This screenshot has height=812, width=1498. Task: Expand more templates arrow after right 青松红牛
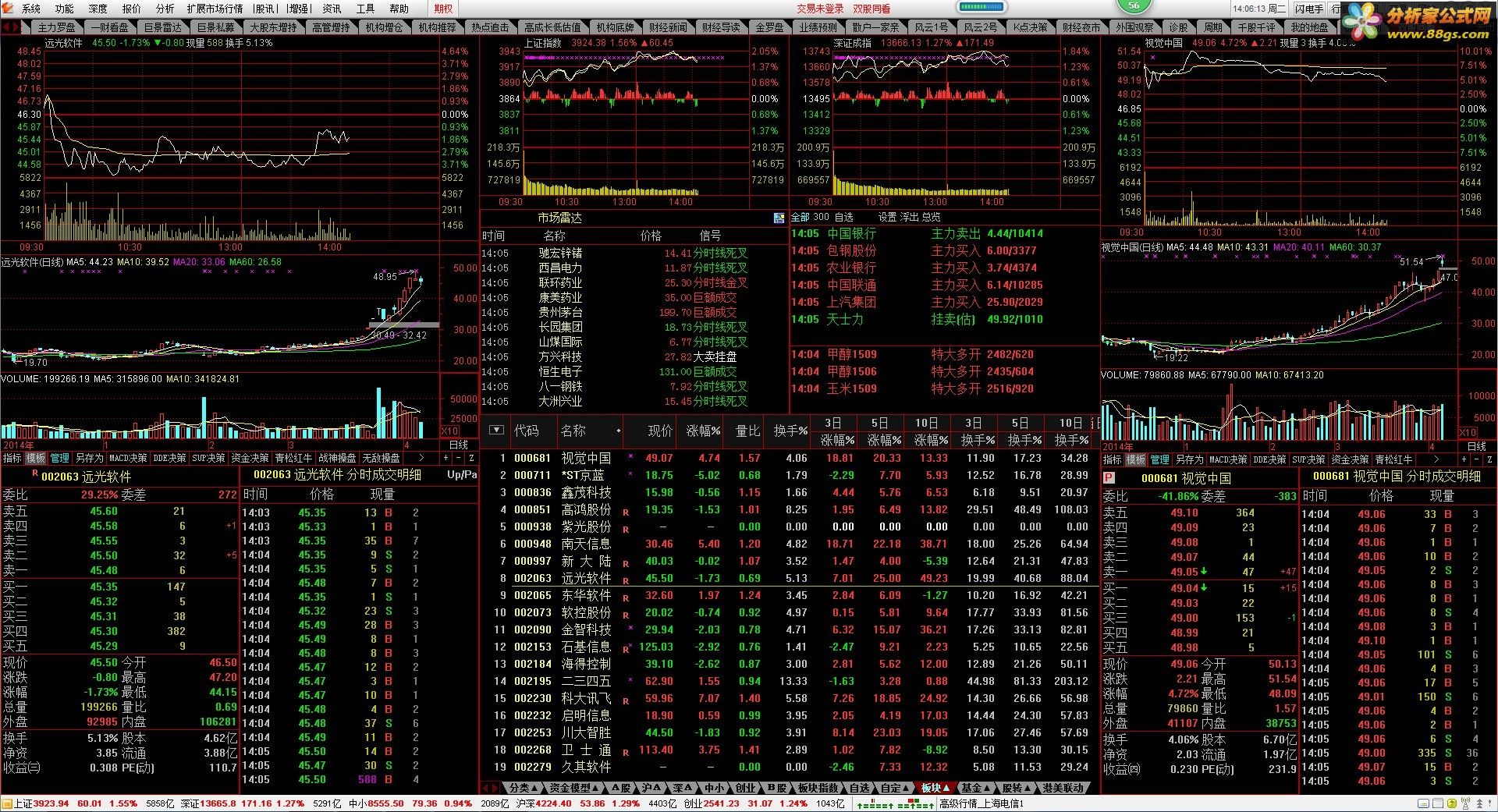coord(1436,459)
